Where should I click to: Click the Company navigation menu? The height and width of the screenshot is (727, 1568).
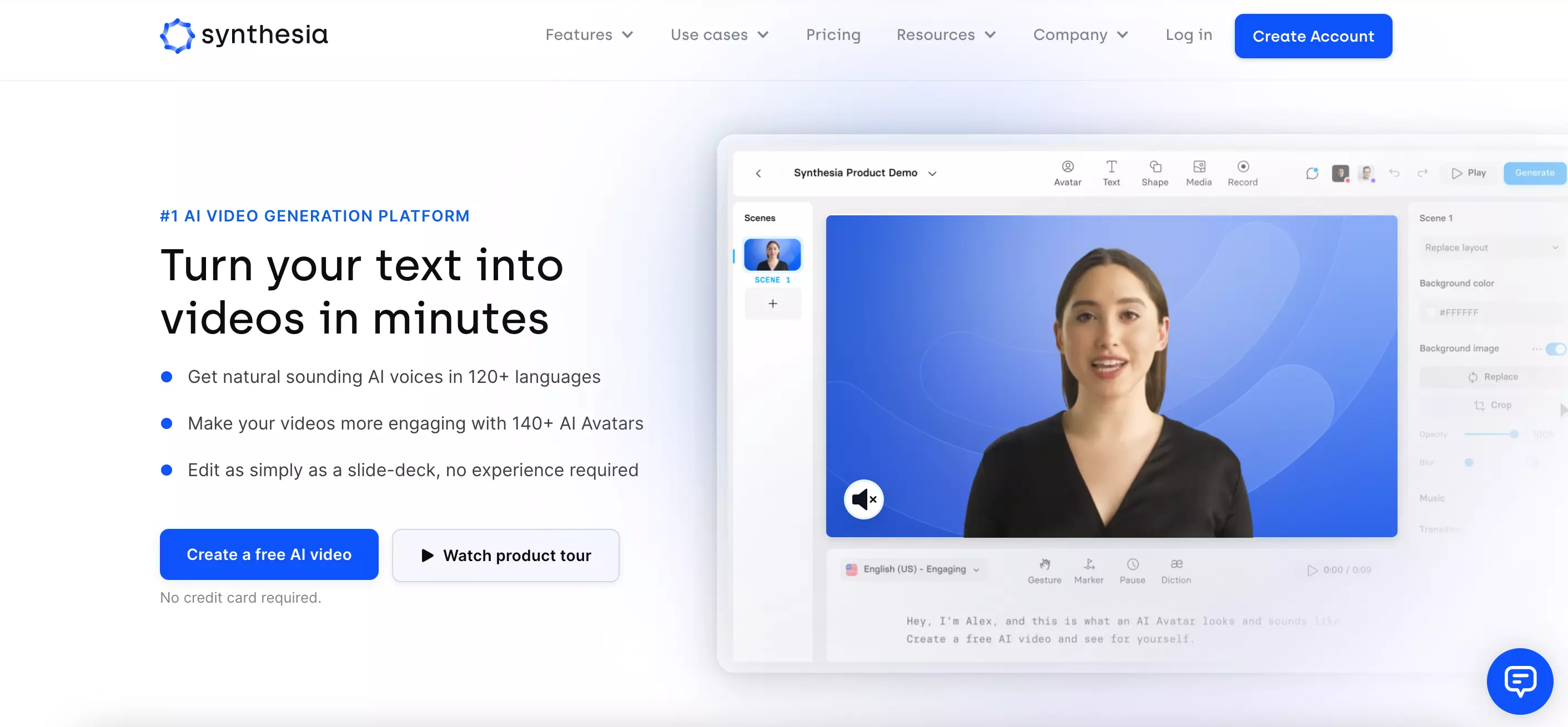tap(1082, 35)
